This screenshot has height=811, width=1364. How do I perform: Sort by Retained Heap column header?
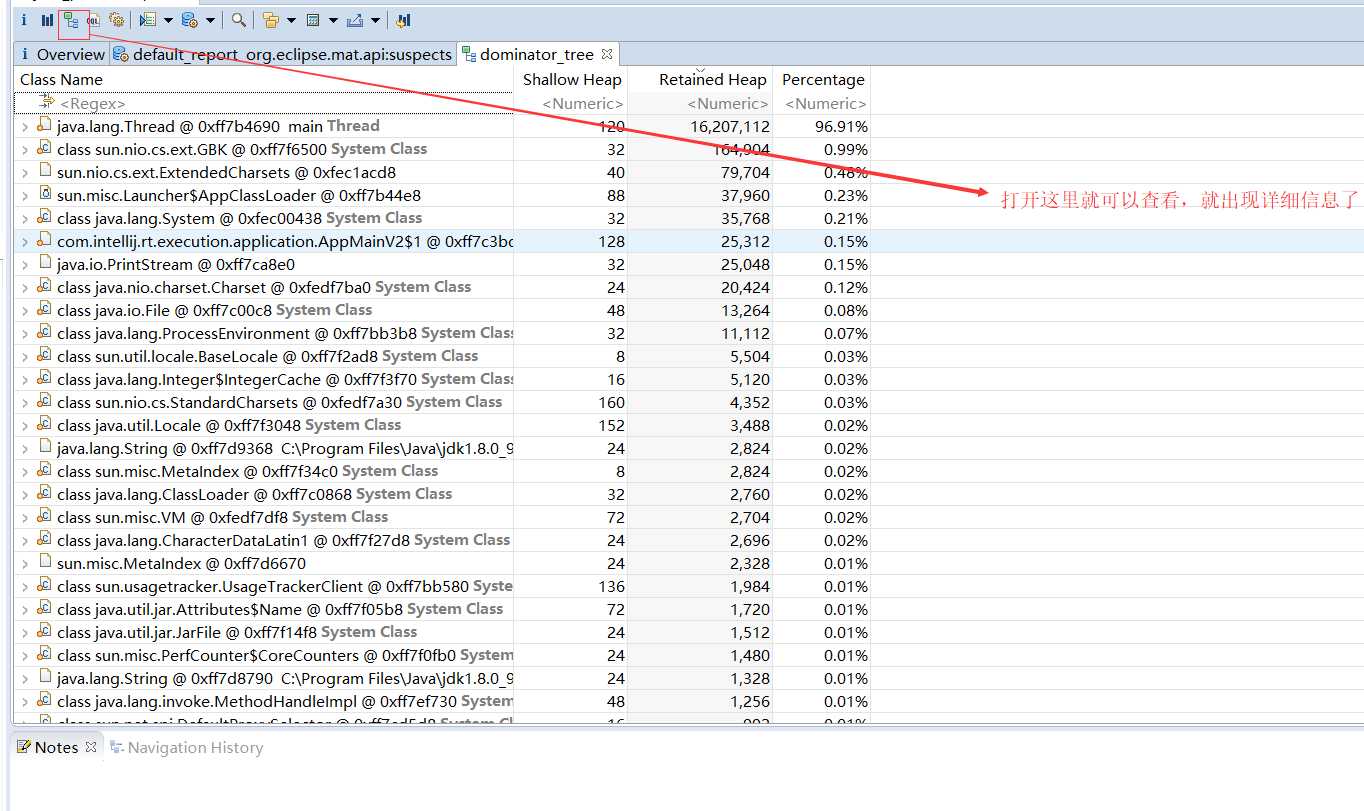pyautogui.click(x=699, y=80)
